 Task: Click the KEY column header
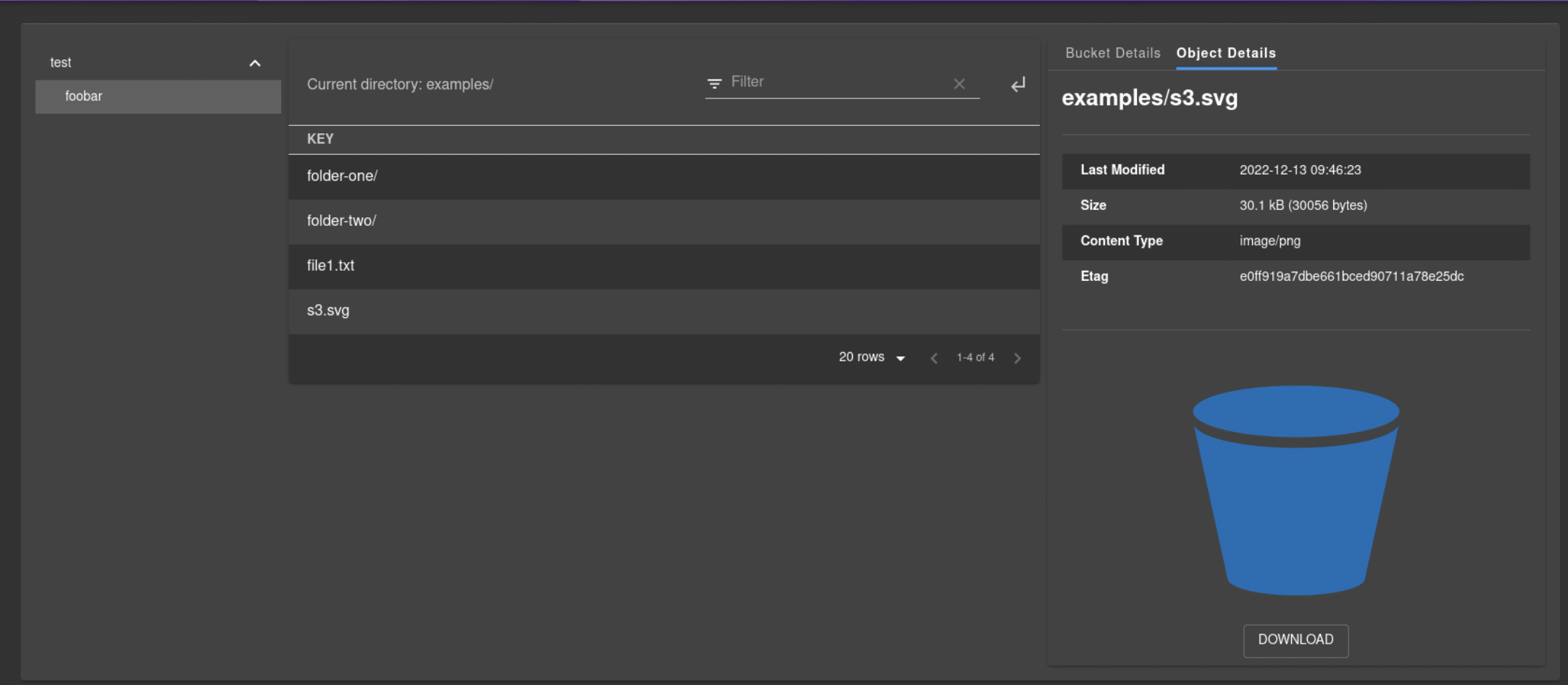(320, 139)
